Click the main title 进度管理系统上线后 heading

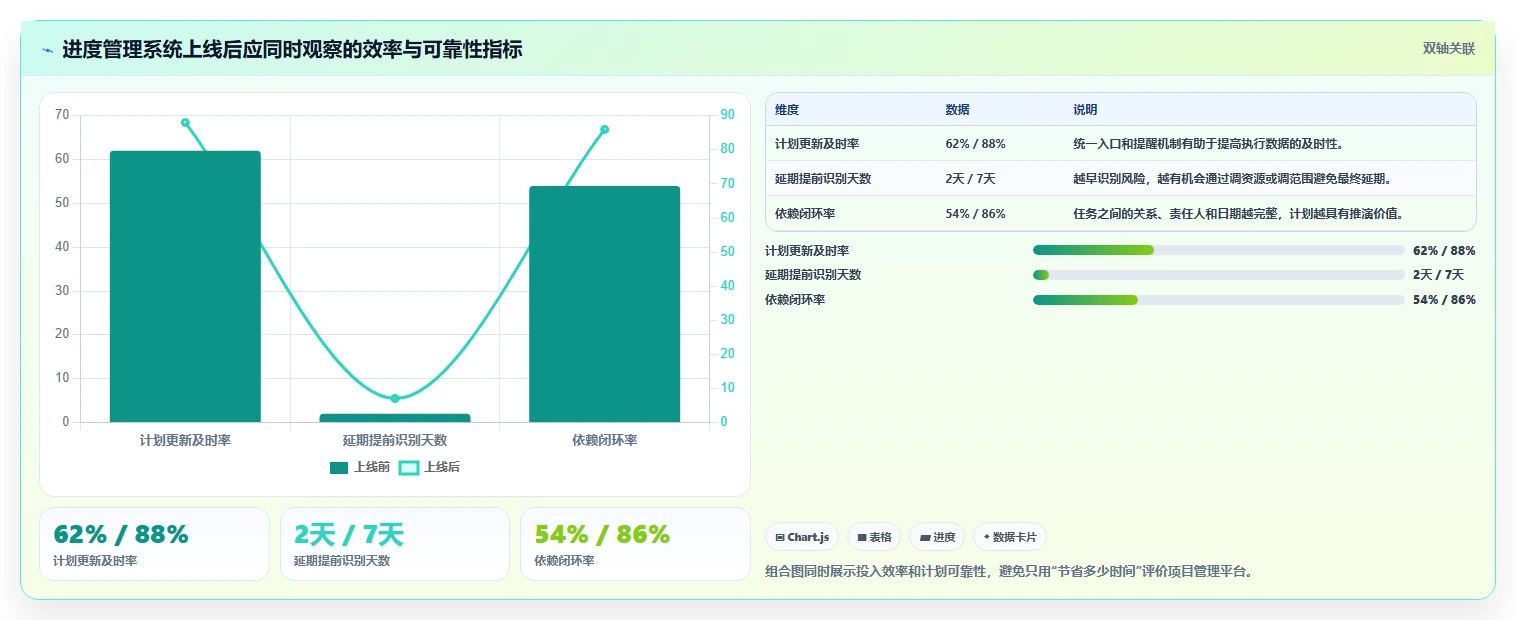(x=292, y=50)
